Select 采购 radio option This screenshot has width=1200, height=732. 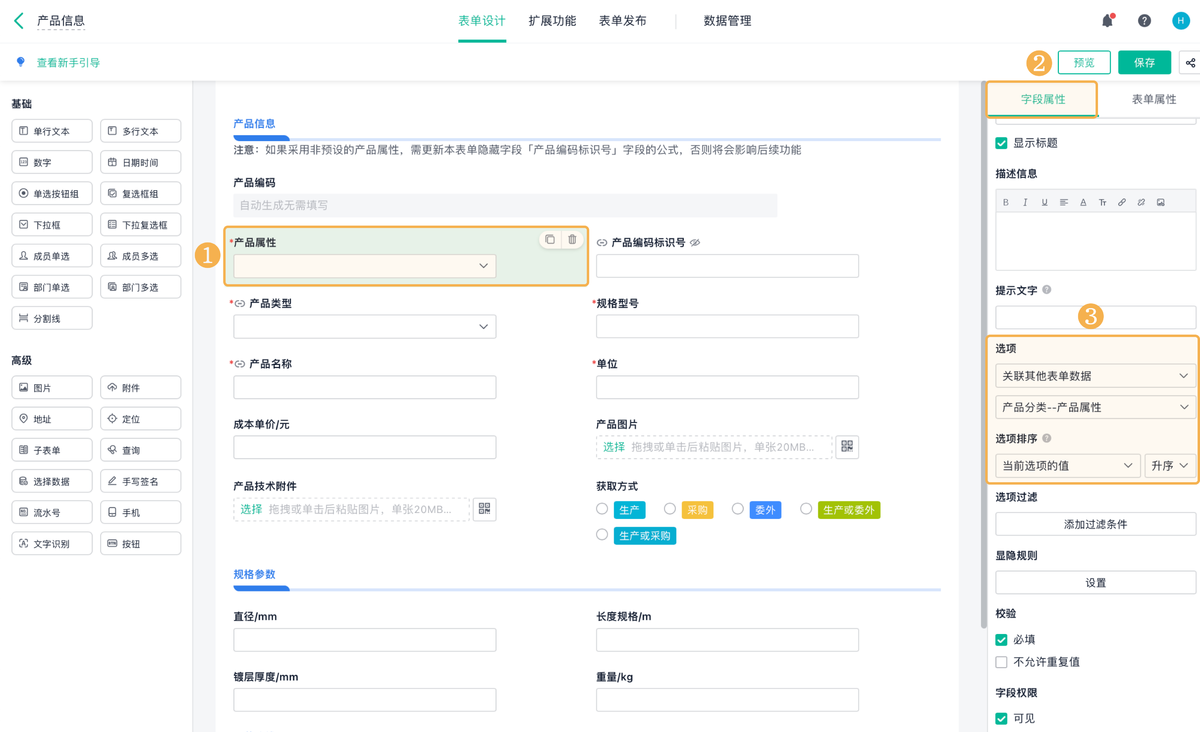tap(670, 509)
